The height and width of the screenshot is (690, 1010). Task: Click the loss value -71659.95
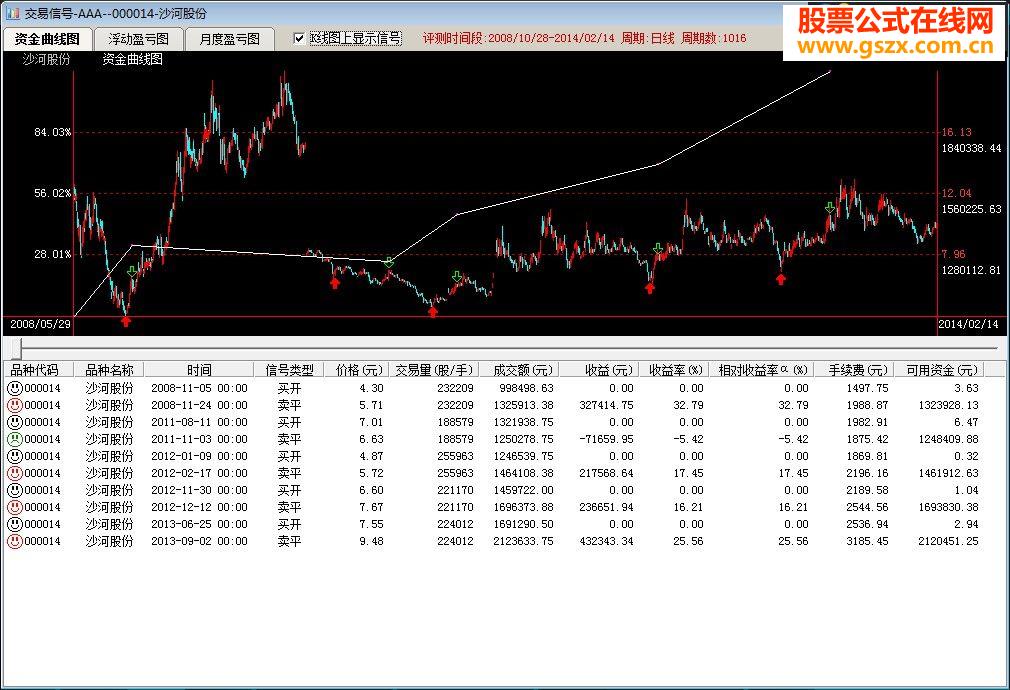[604, 439]
